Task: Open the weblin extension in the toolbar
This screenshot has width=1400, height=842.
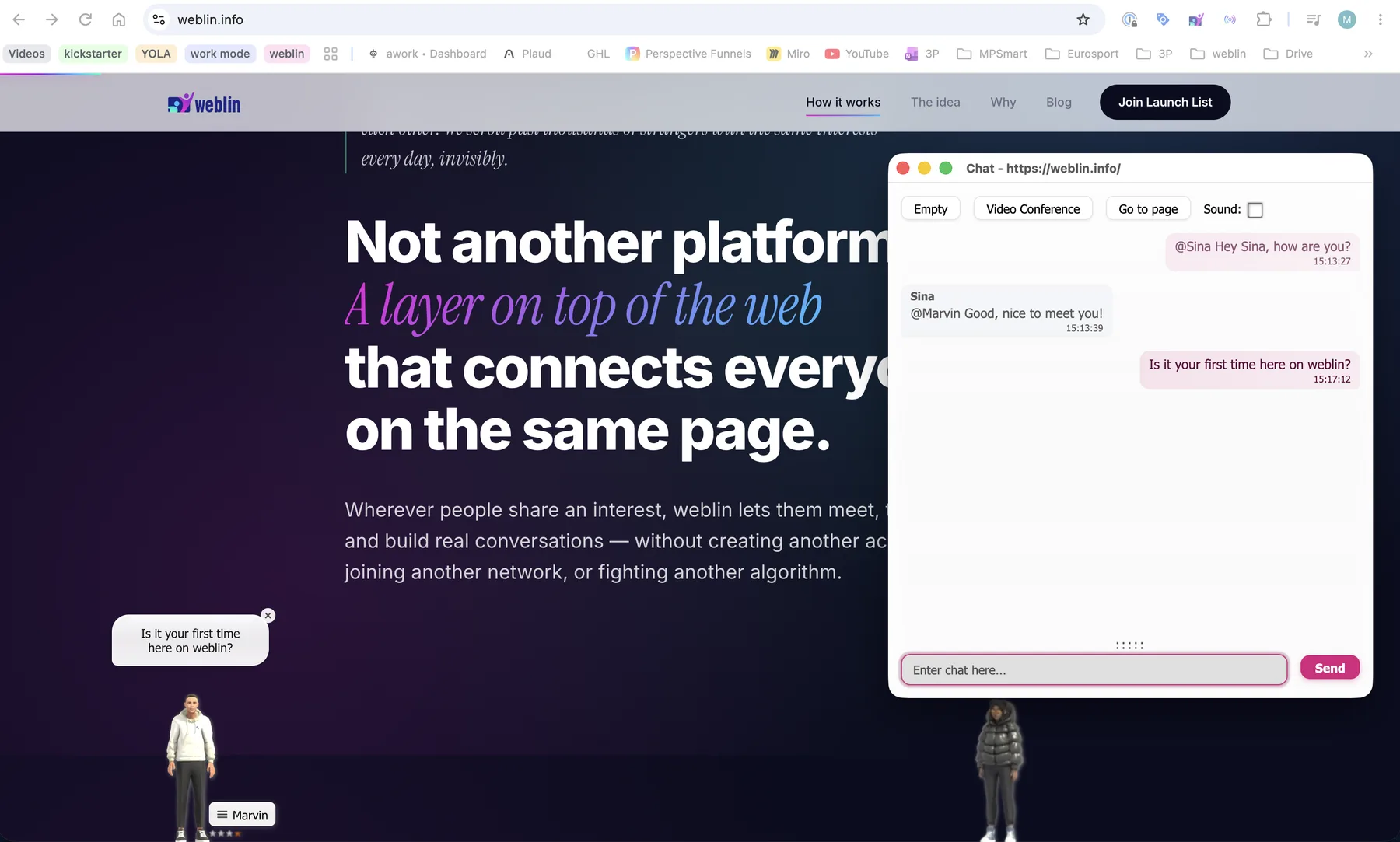Action: (1196, 19)
